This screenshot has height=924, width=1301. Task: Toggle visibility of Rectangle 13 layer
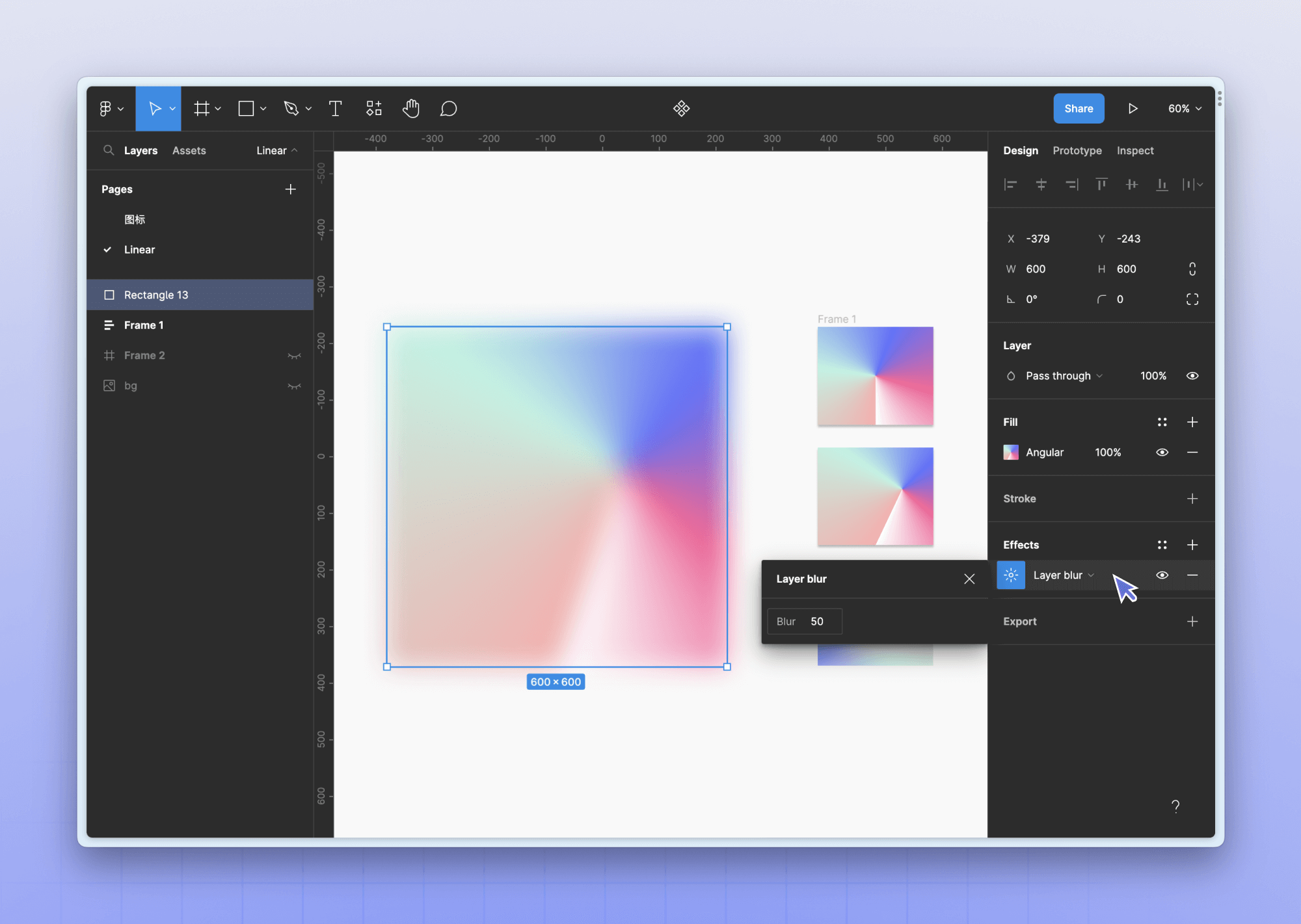point(296,294)
